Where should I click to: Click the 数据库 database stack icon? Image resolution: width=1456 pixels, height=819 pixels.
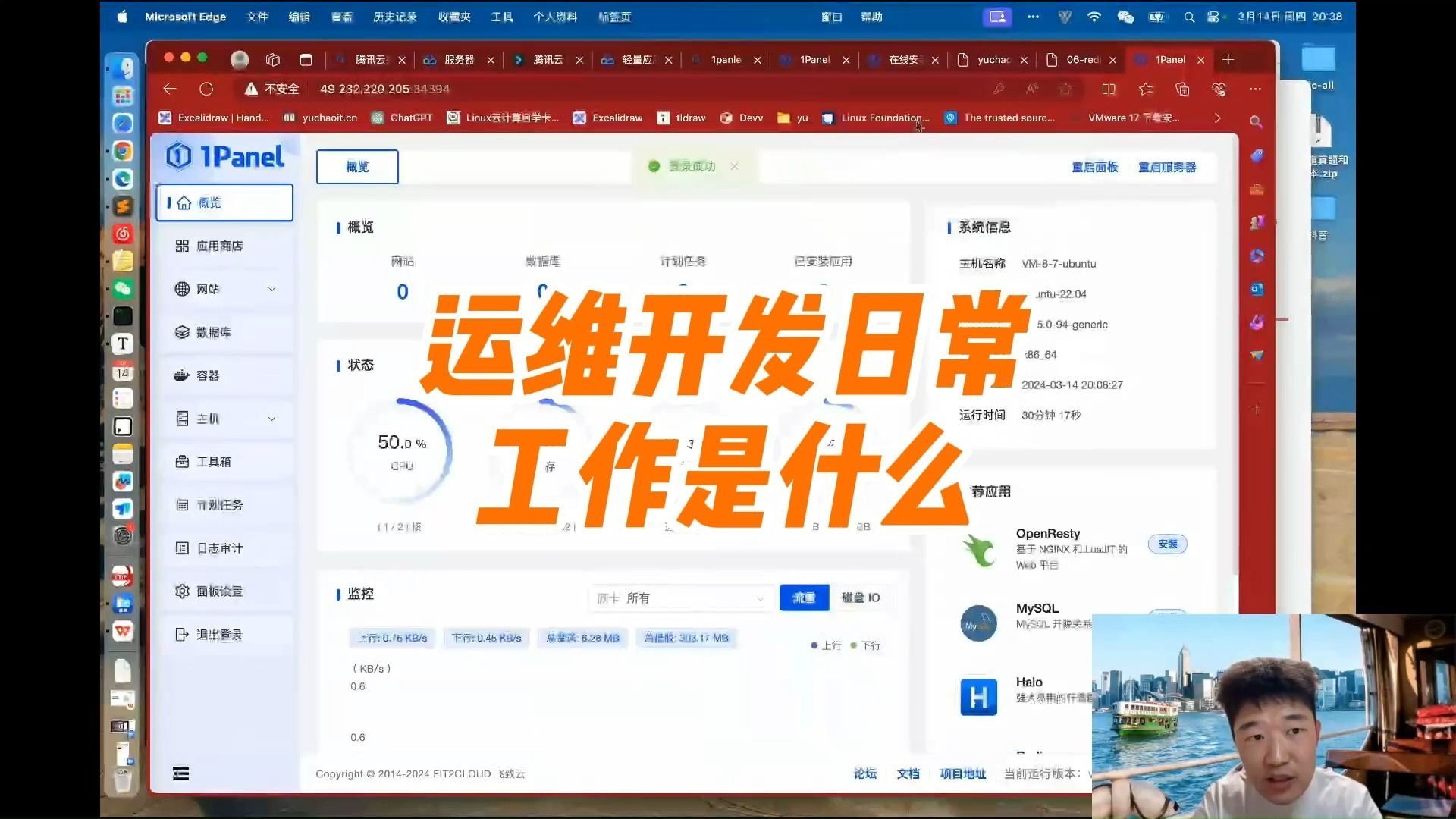pyautogui.click(x=182, y=332)
